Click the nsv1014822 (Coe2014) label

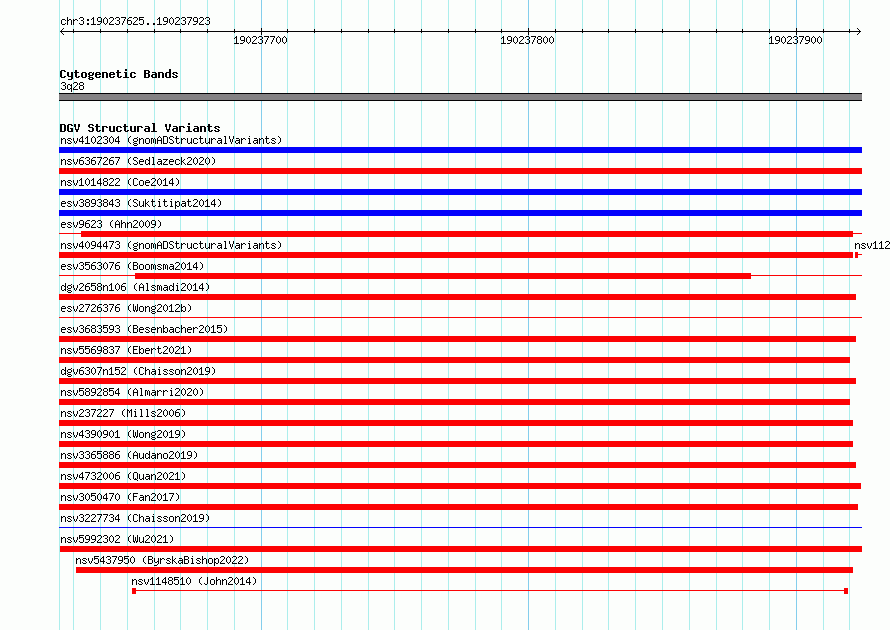(x=120, y=182)
